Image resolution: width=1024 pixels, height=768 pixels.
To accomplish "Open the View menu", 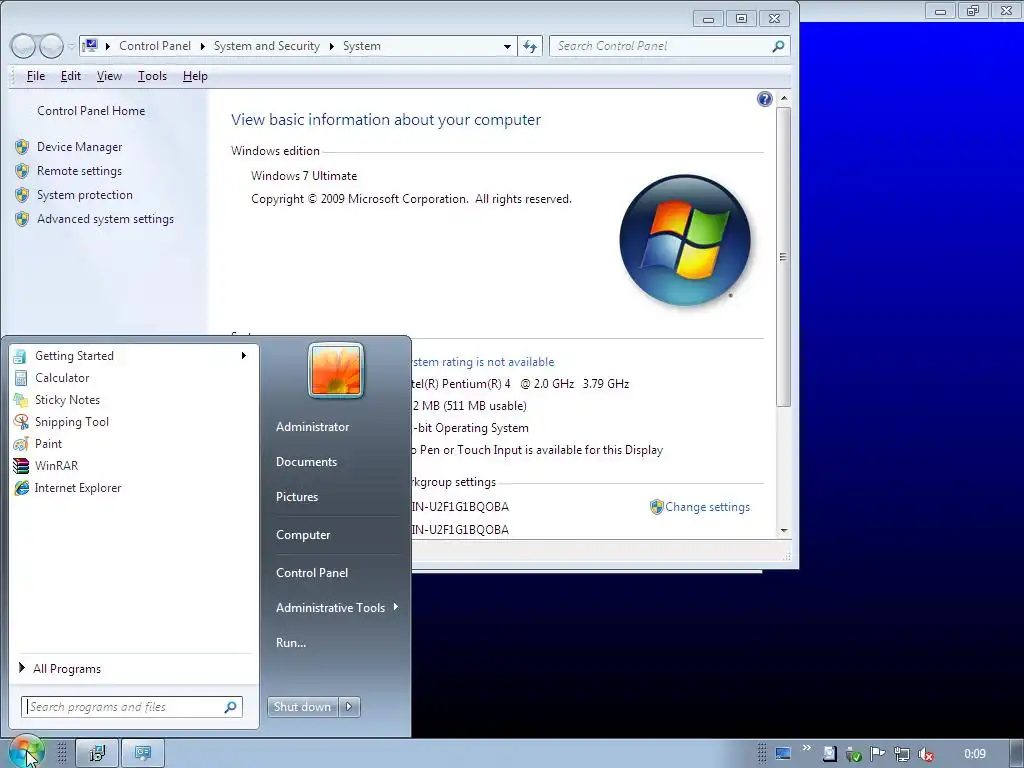I will pos(109,76).
